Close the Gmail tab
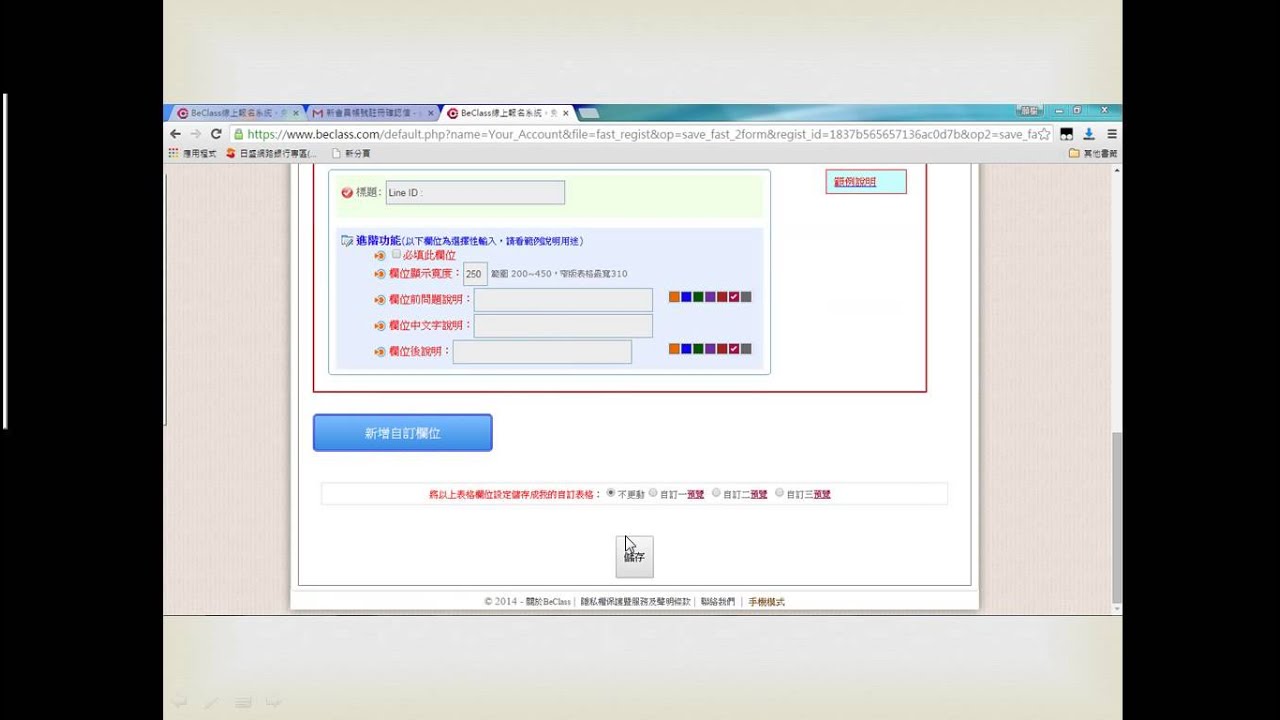The width and height of the screenshot is (1280, 720). pos(431,114)
